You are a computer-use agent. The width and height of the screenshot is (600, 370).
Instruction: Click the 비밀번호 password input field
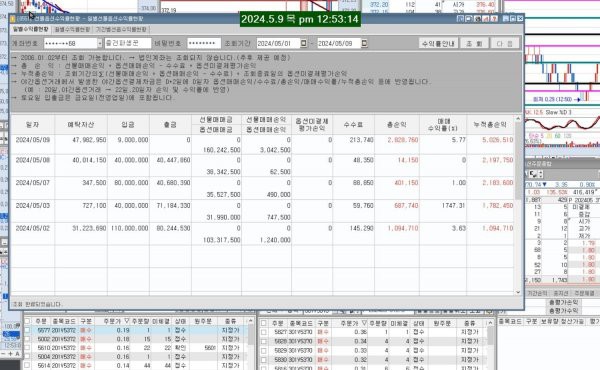click(x=204, y=43)
